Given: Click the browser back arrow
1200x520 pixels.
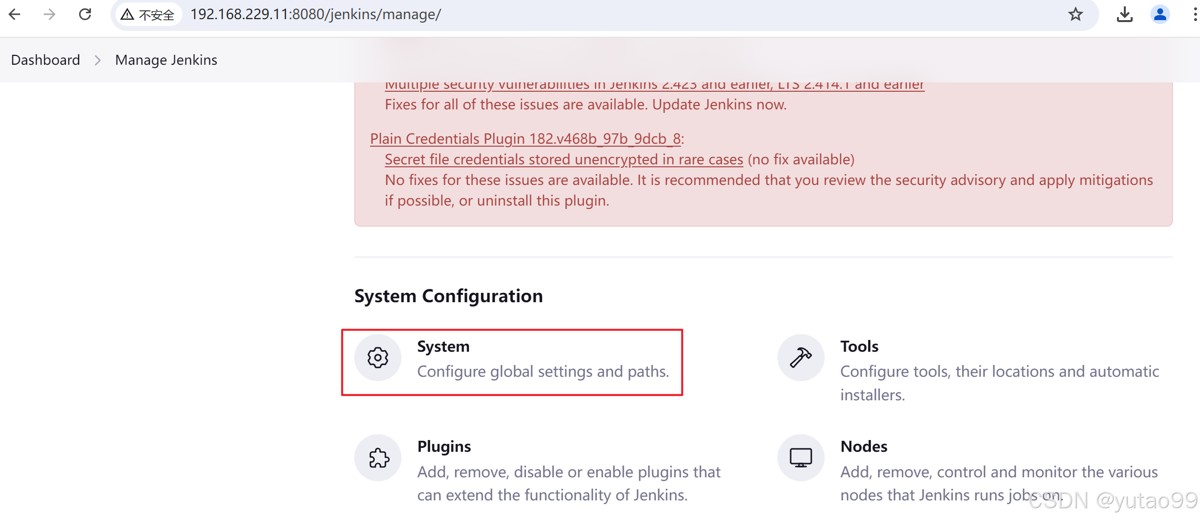Looking at the screenshot, I should click(x=15, y=15).
